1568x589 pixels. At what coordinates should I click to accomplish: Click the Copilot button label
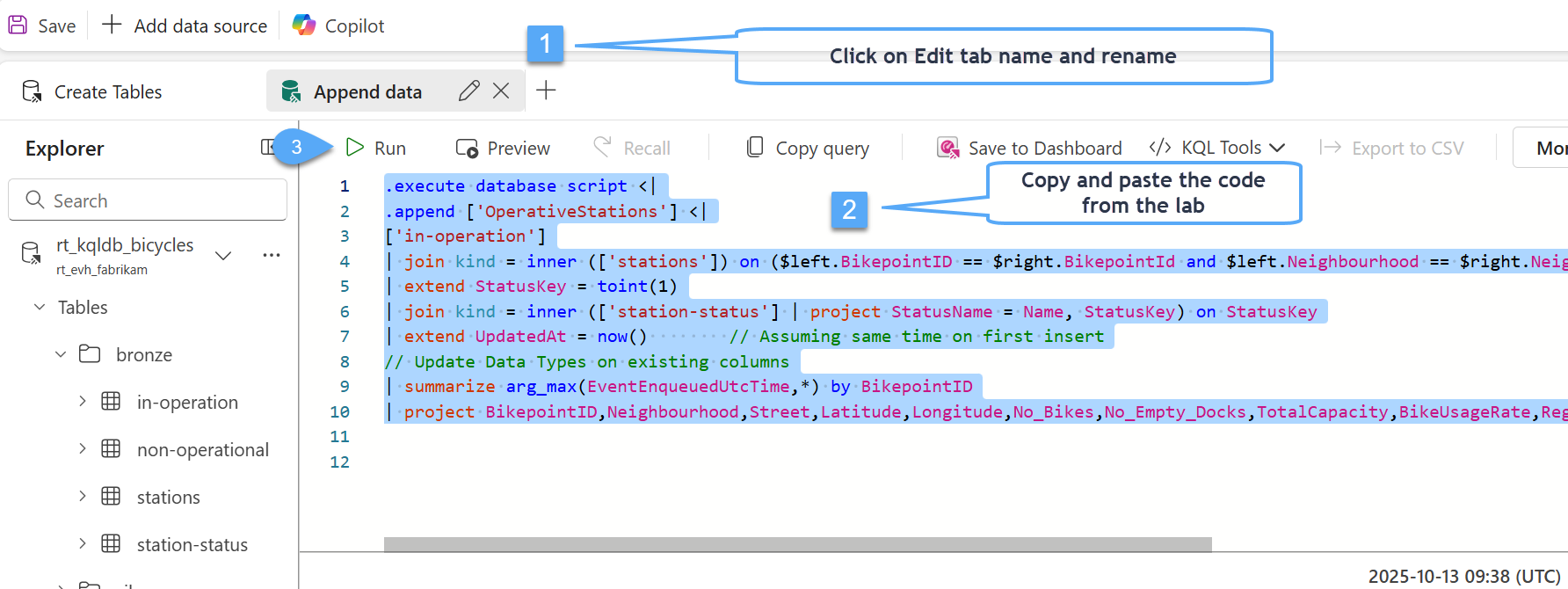tap(354, 26)
